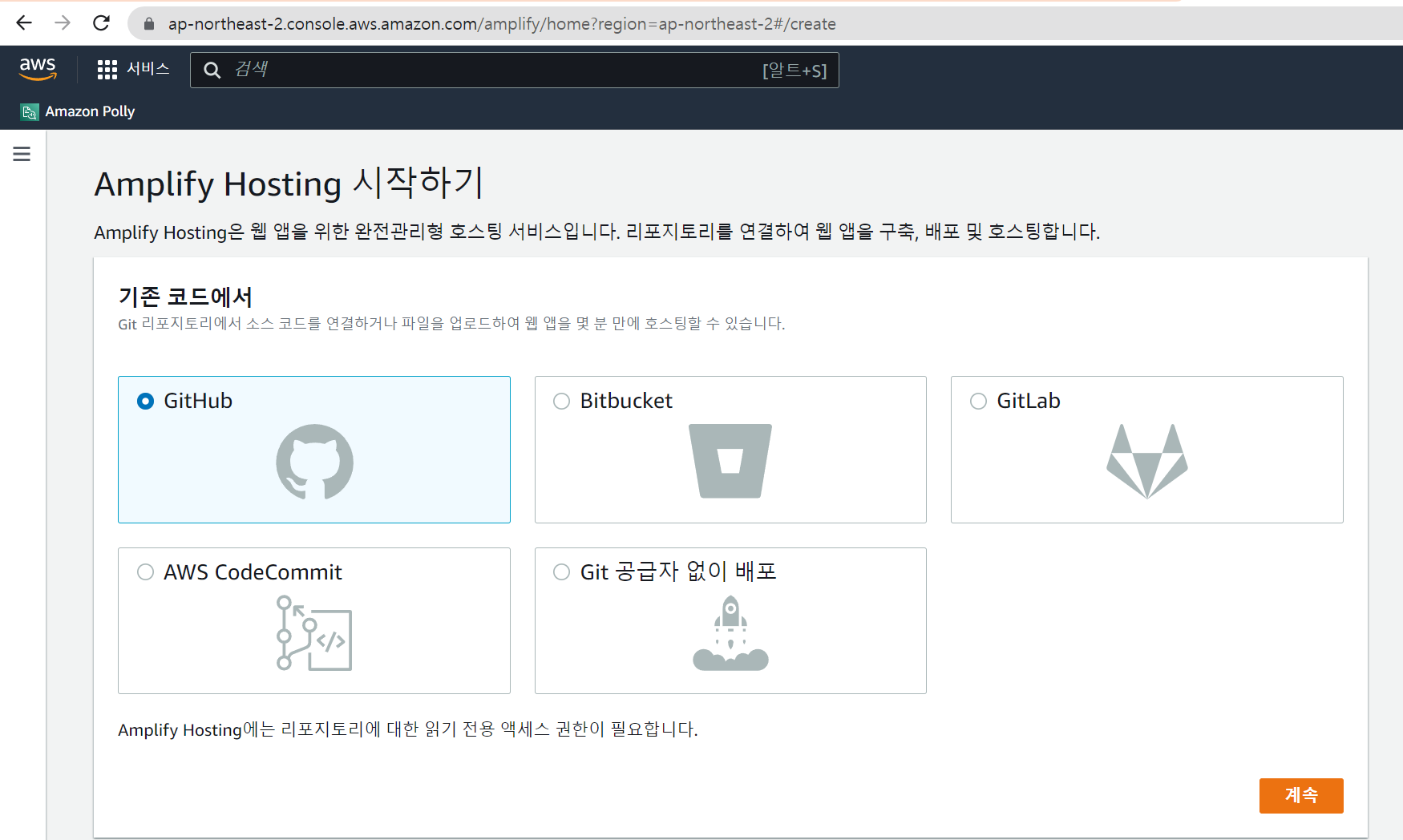This screenshot has height=840, width=1403.
Task: Click Amplify Hosting 시작하기 page title
Action: click(289, 183)
